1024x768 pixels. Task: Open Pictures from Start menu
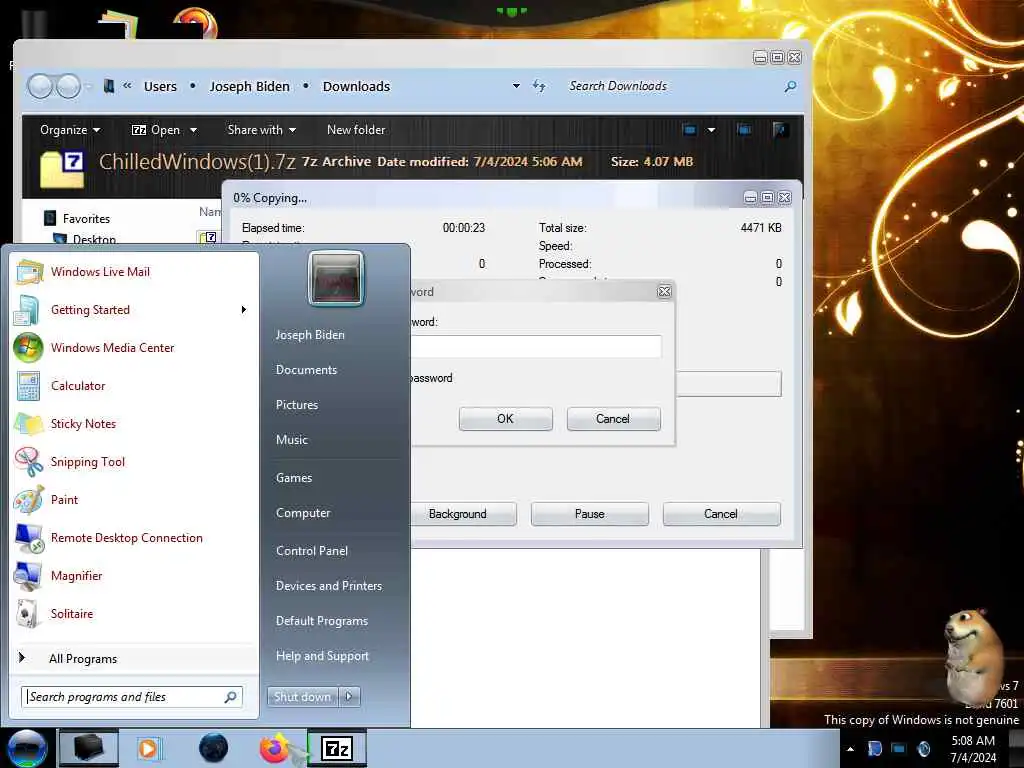[296, 405]
